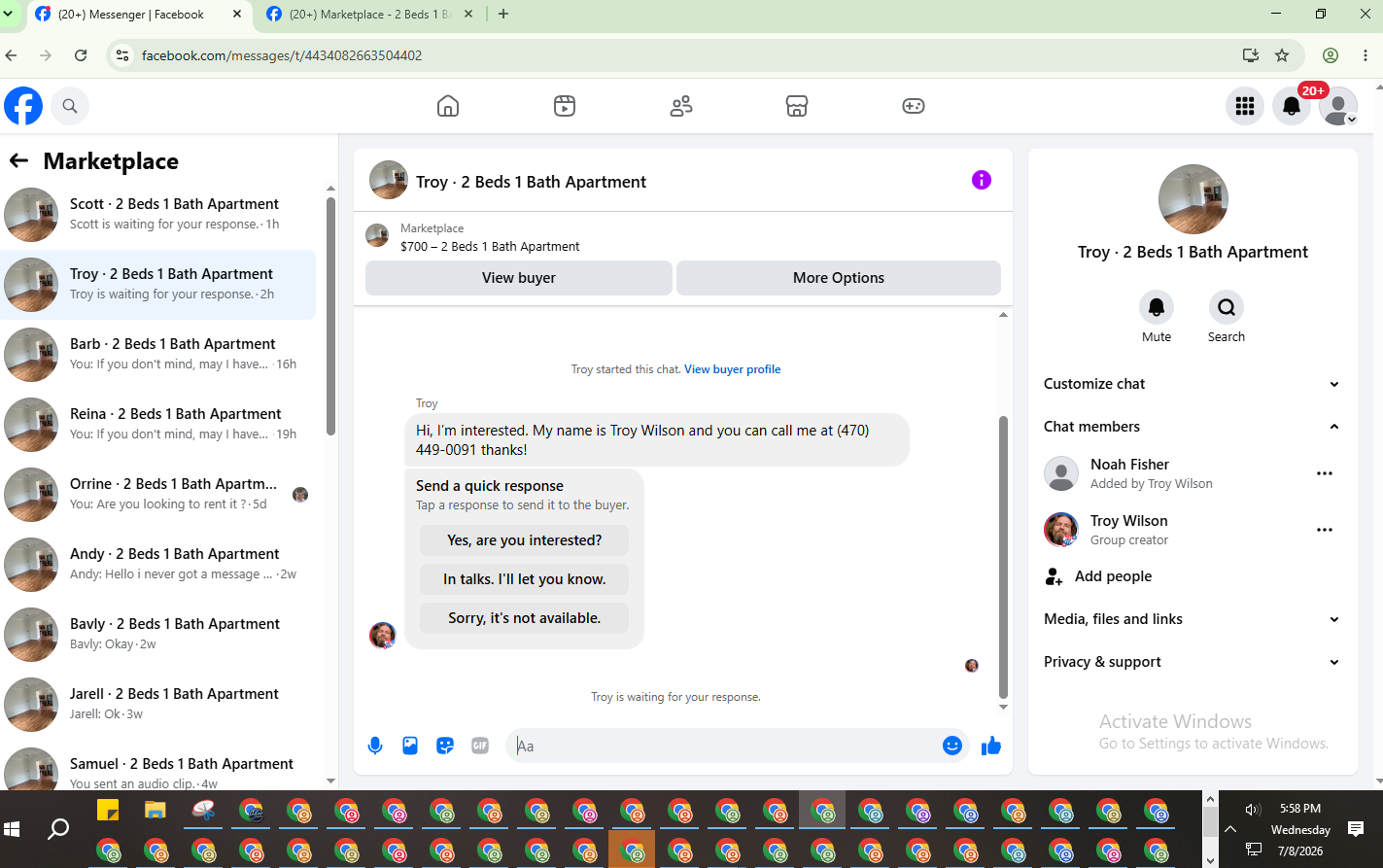Image resolution: width=1383 pixels, height=868 pixels.
Task: Open the Scott 2 Beds conversation
Action: (159, 215)
